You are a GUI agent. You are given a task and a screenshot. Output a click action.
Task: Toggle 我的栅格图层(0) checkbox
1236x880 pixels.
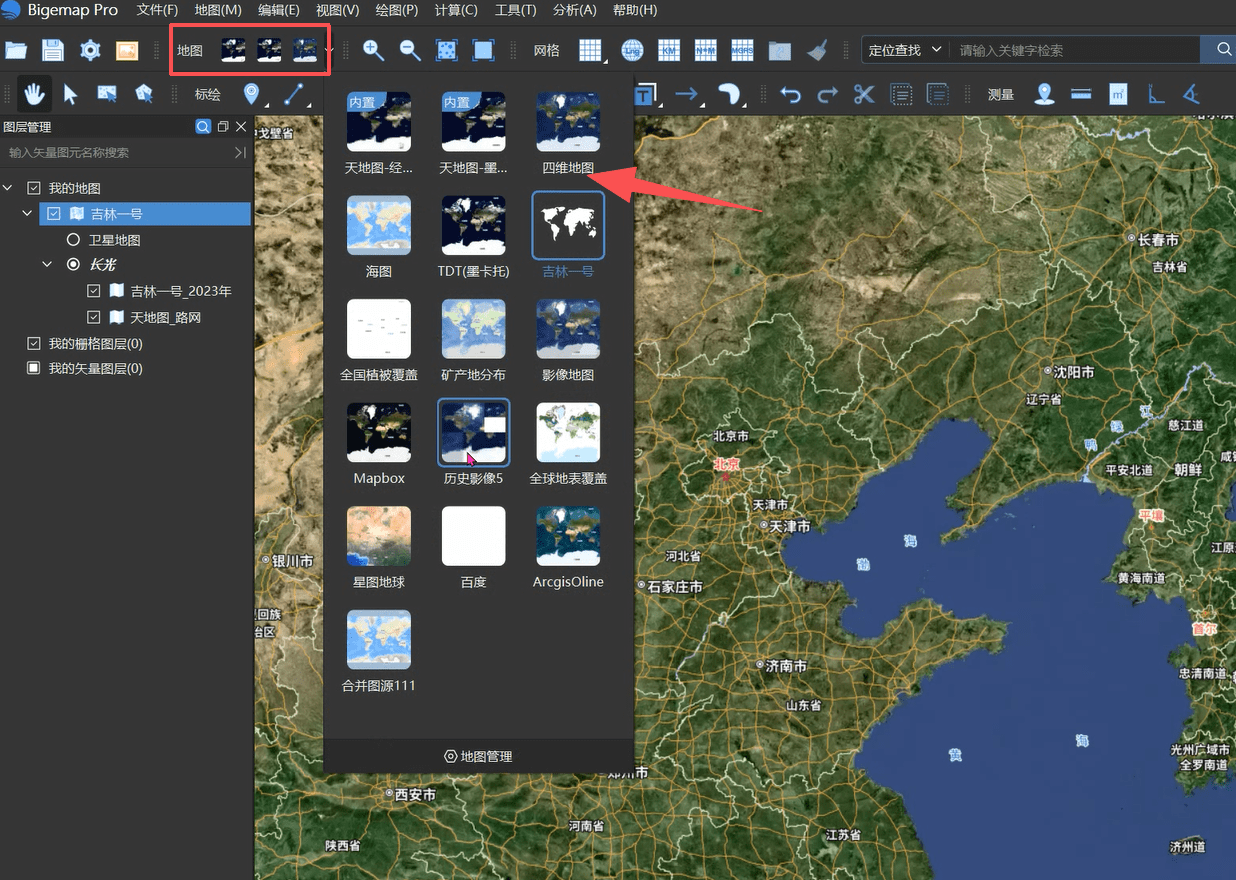click(34, 343)
